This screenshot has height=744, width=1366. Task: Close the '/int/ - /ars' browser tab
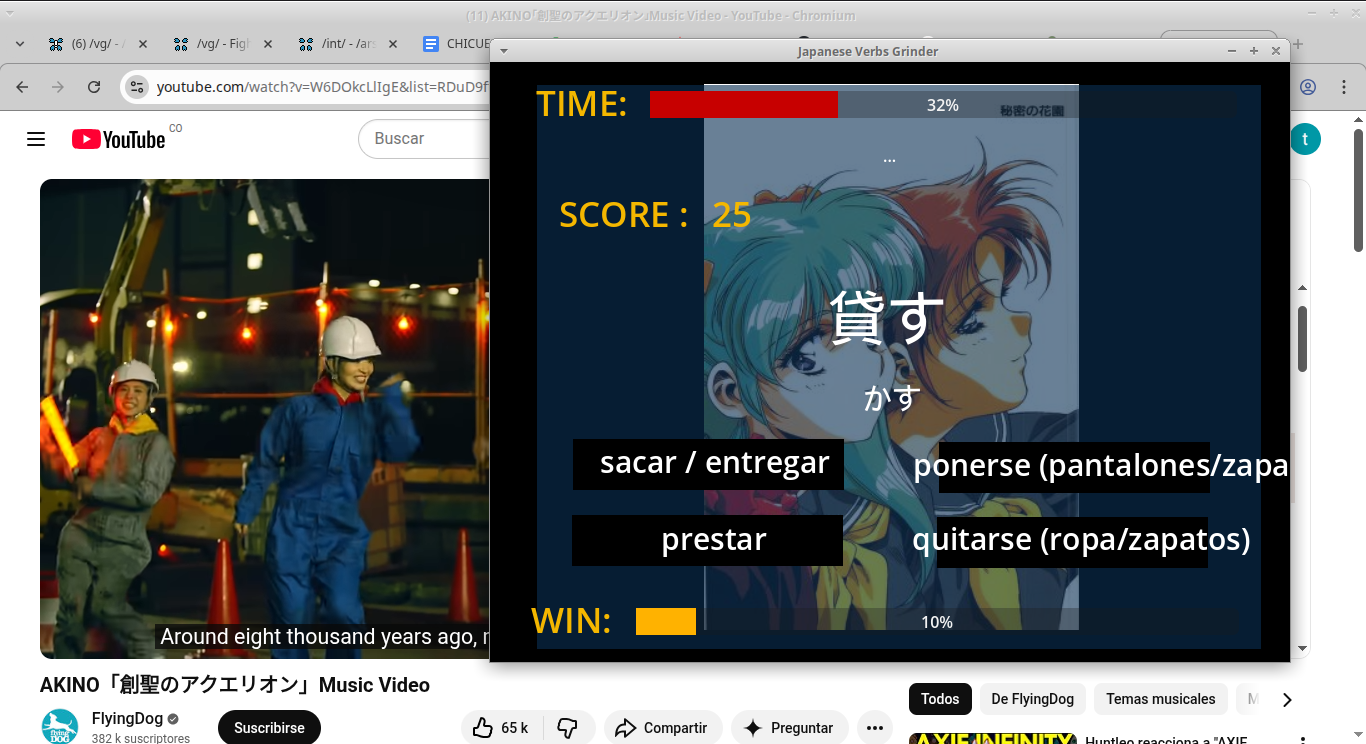(393, 44)
